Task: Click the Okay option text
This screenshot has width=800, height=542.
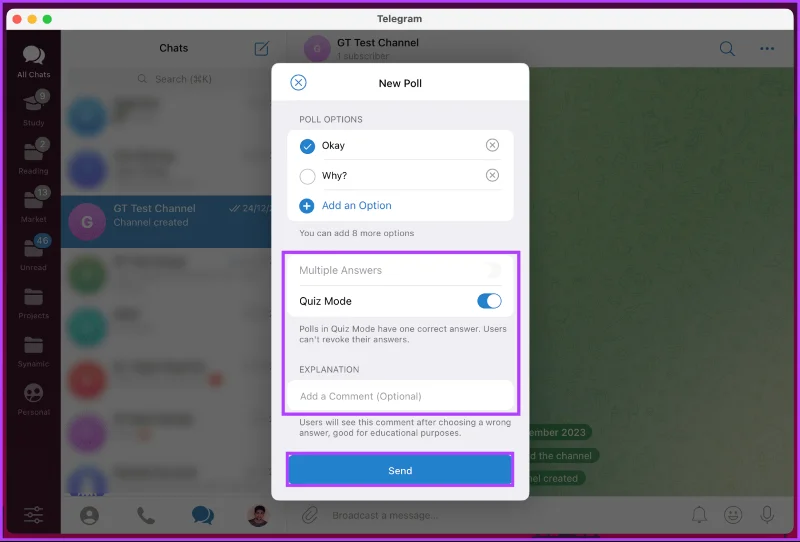Action: point(333,145)
